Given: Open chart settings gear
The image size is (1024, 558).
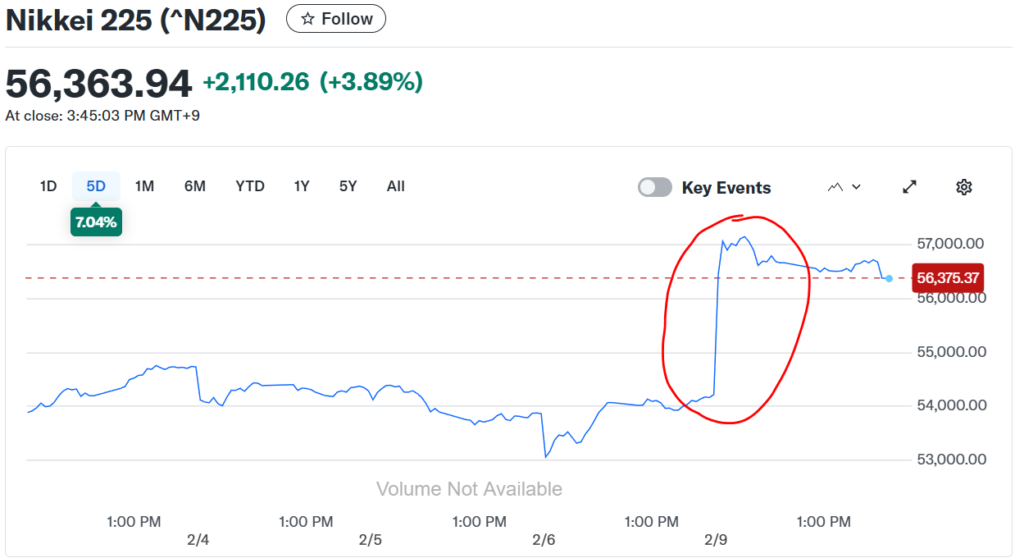Looking at the screenshot, I should [964, 187].
